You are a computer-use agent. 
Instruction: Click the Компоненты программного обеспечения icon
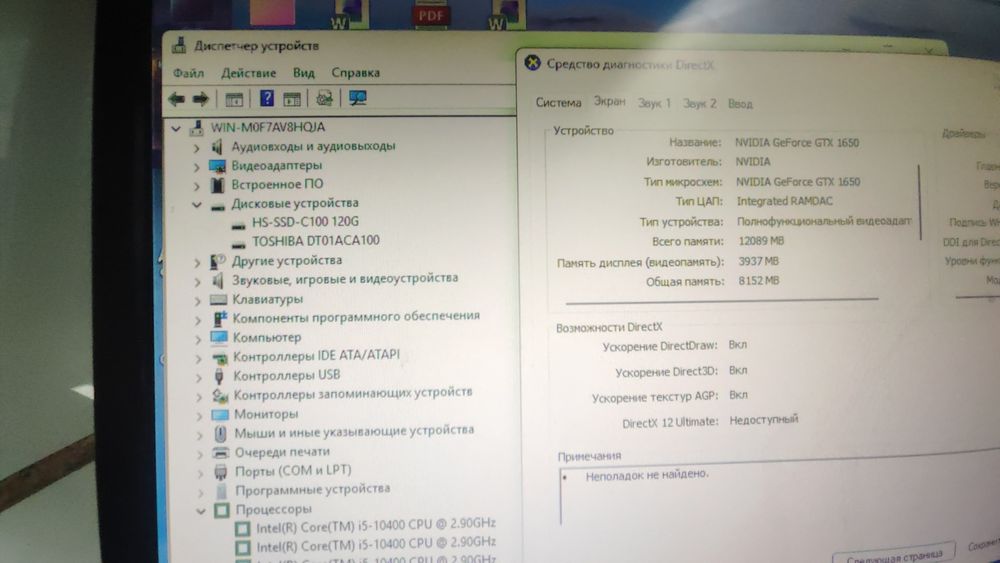219,318
